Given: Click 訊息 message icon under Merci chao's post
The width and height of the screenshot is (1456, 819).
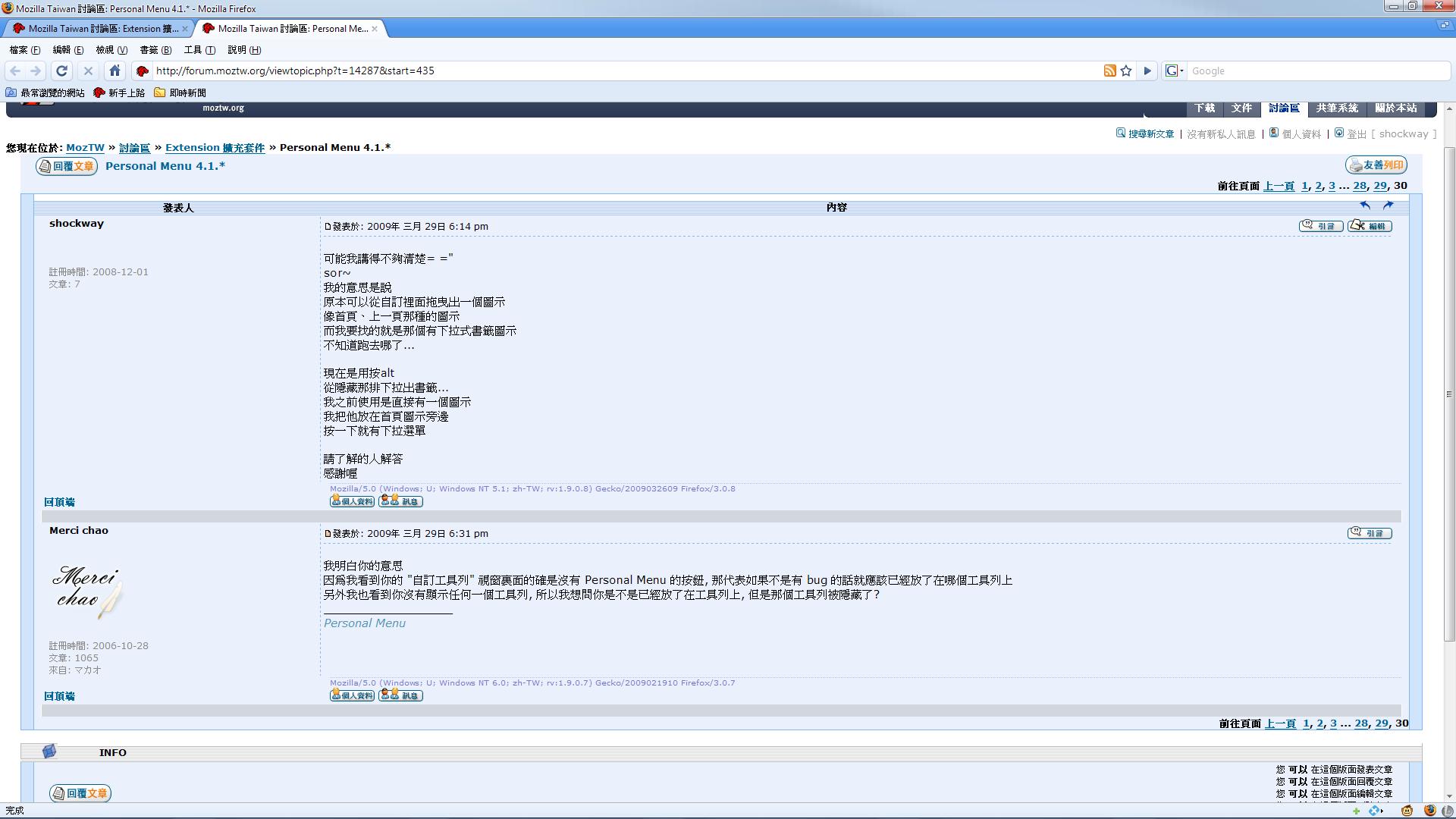Looking at the screenshot, I should [400, 695].
